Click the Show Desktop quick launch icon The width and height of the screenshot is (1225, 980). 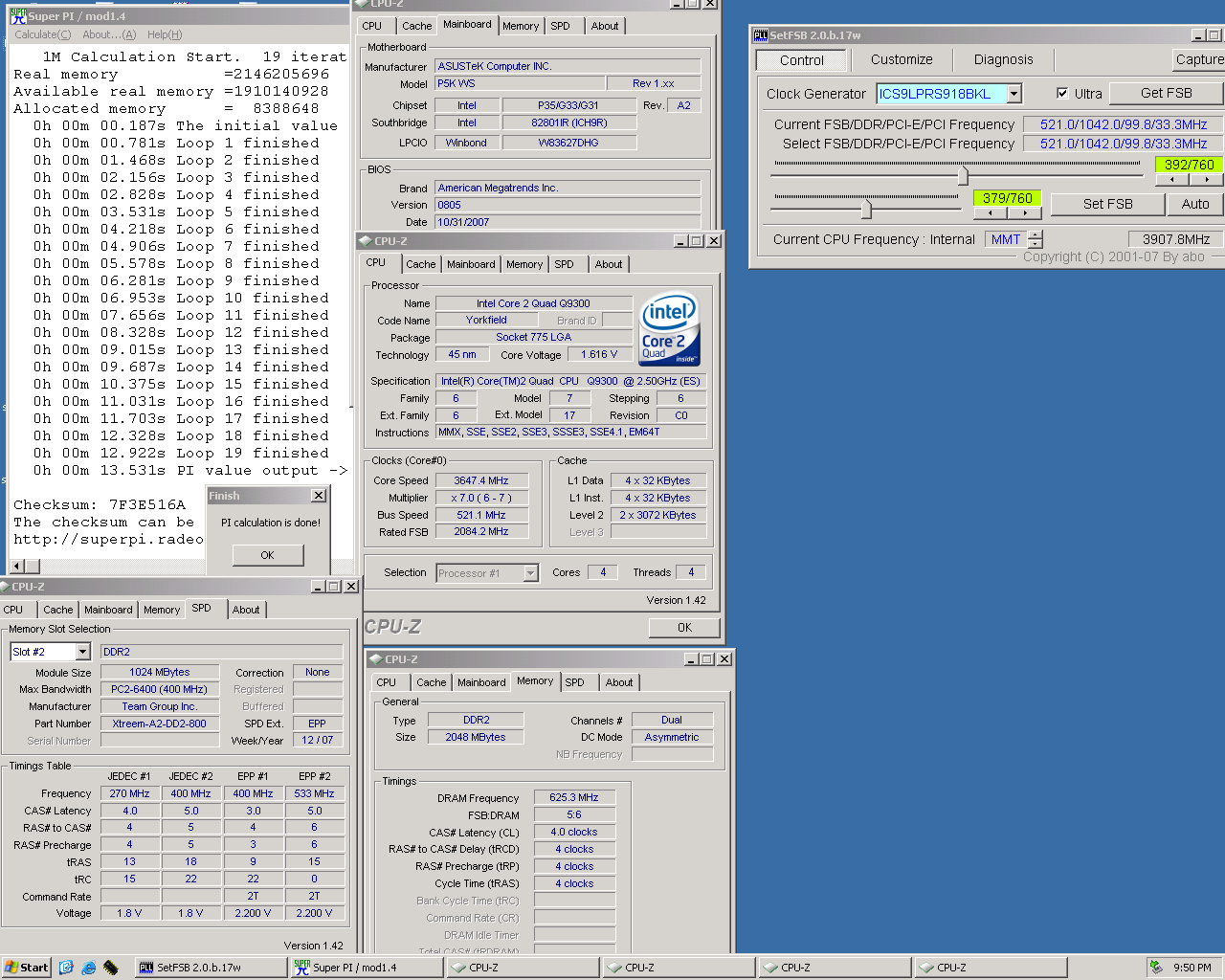66,968
